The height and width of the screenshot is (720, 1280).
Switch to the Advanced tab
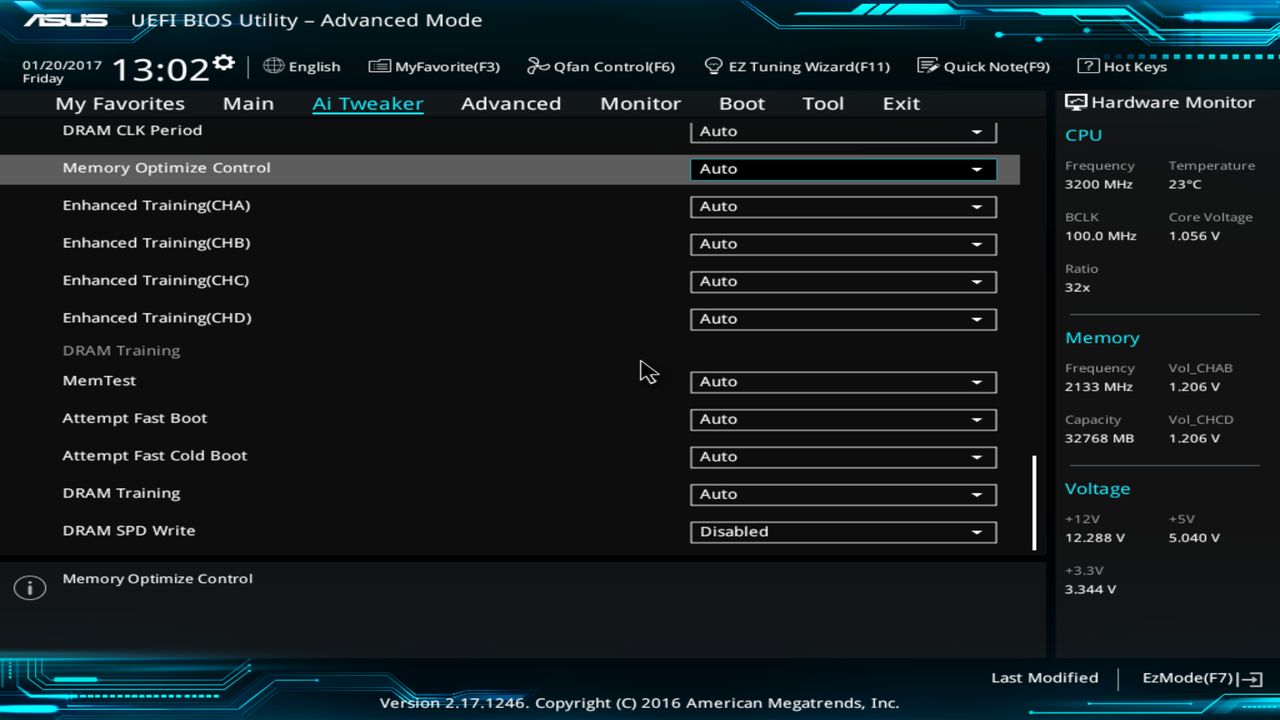point(511,103)
